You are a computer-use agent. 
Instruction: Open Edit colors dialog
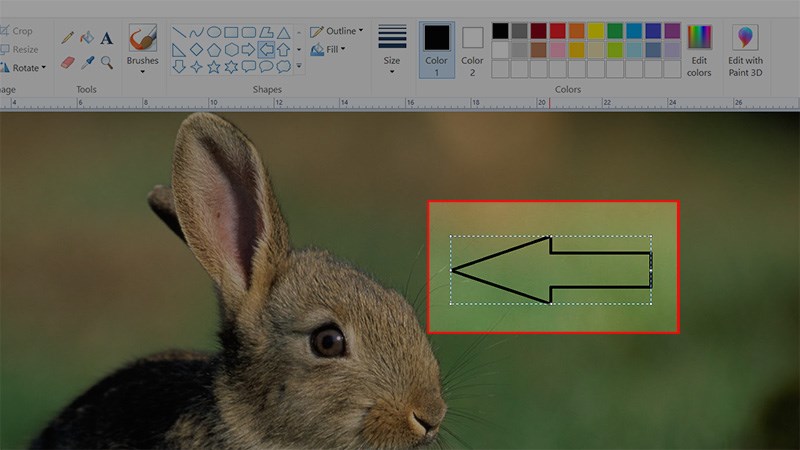pyautogui.click(x=699, y=51)
